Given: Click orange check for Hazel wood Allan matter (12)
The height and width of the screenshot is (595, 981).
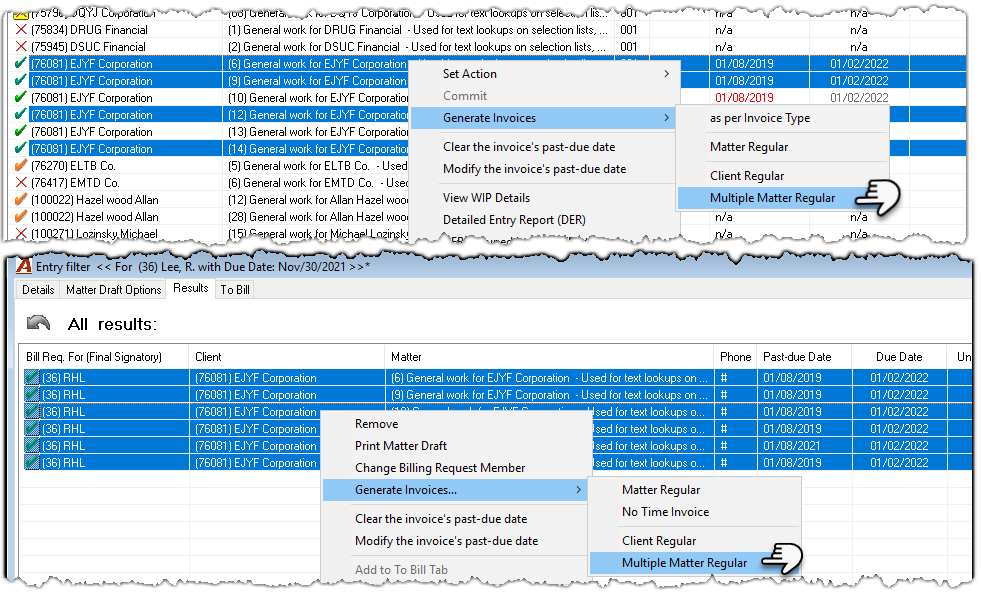Looking at the screenshot, I should tap(21, 199).
